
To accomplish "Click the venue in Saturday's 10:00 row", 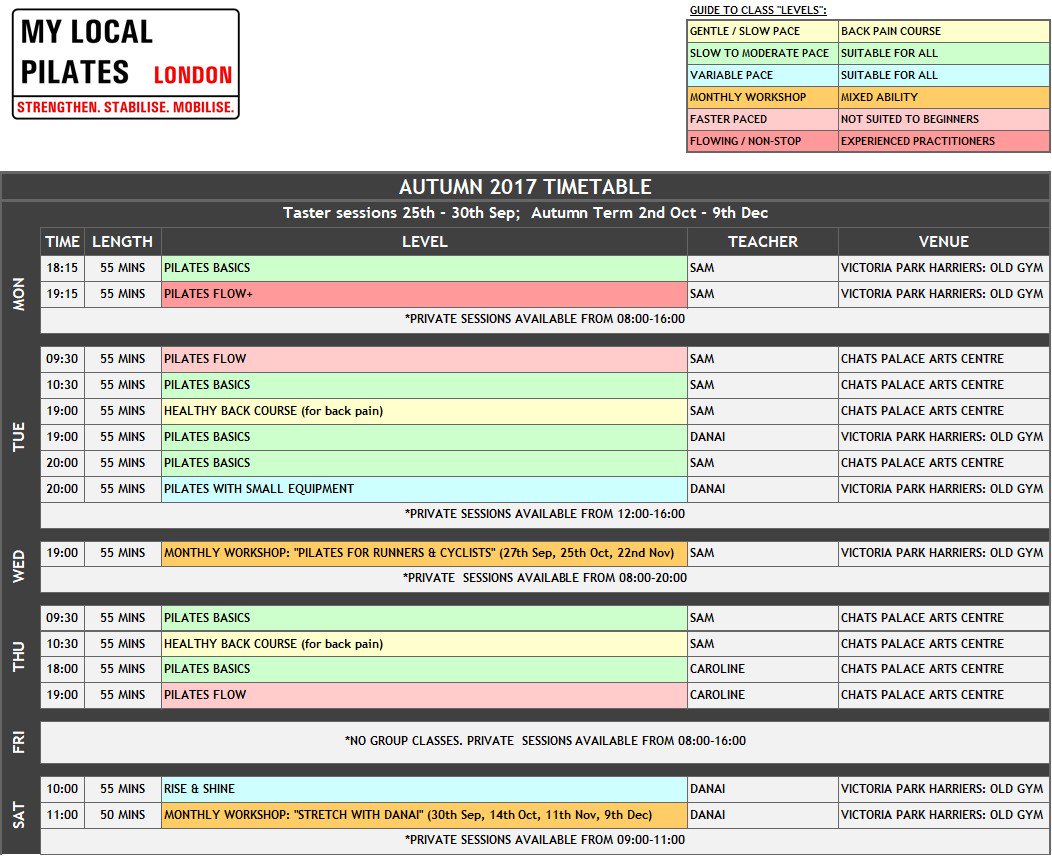I will [x=944, y=790].
